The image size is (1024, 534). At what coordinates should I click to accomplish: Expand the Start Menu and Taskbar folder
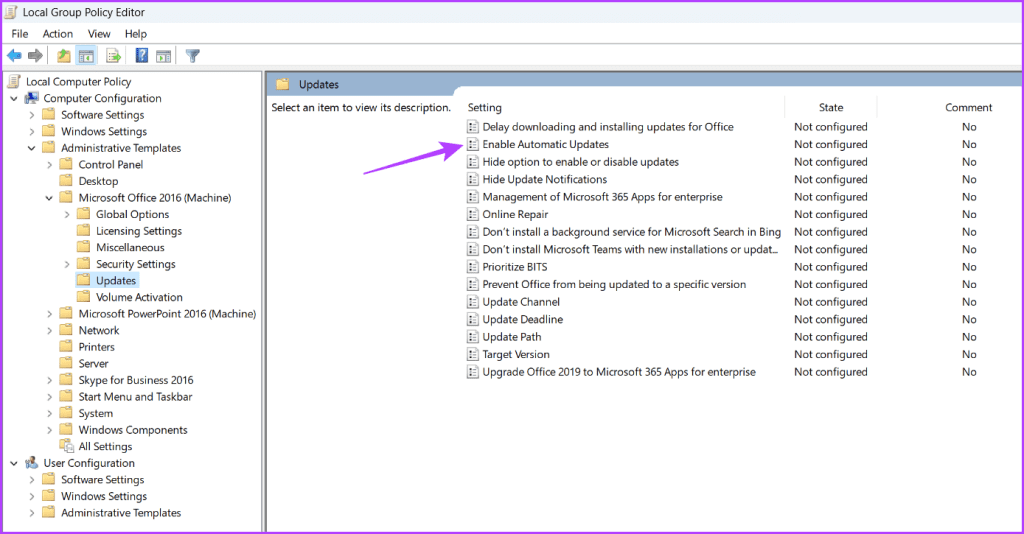tap(49, 397)
